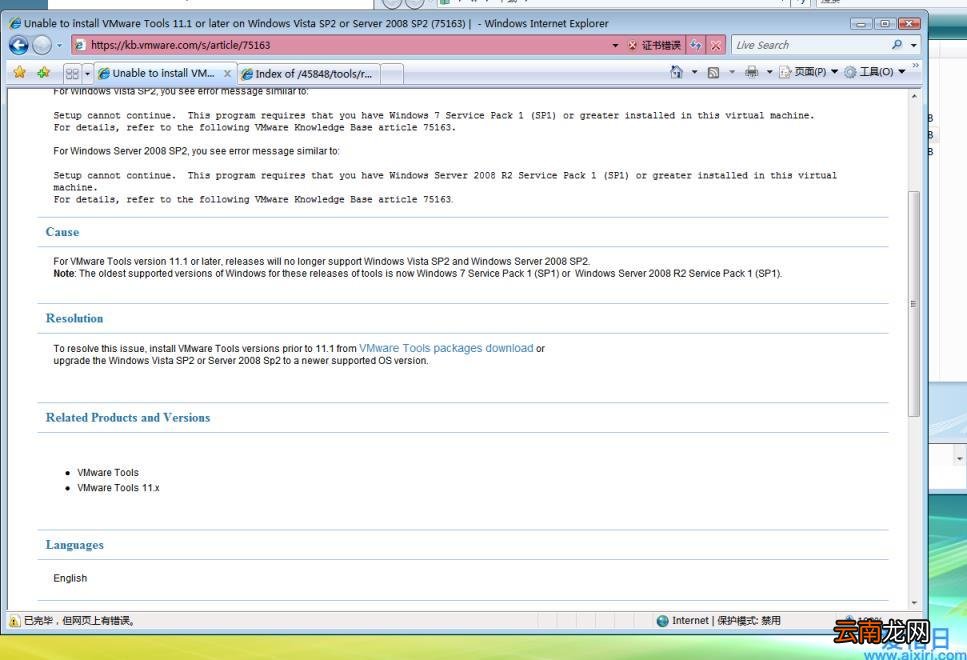Click the Home page icon
967x660 pixels.
(677, 72)
